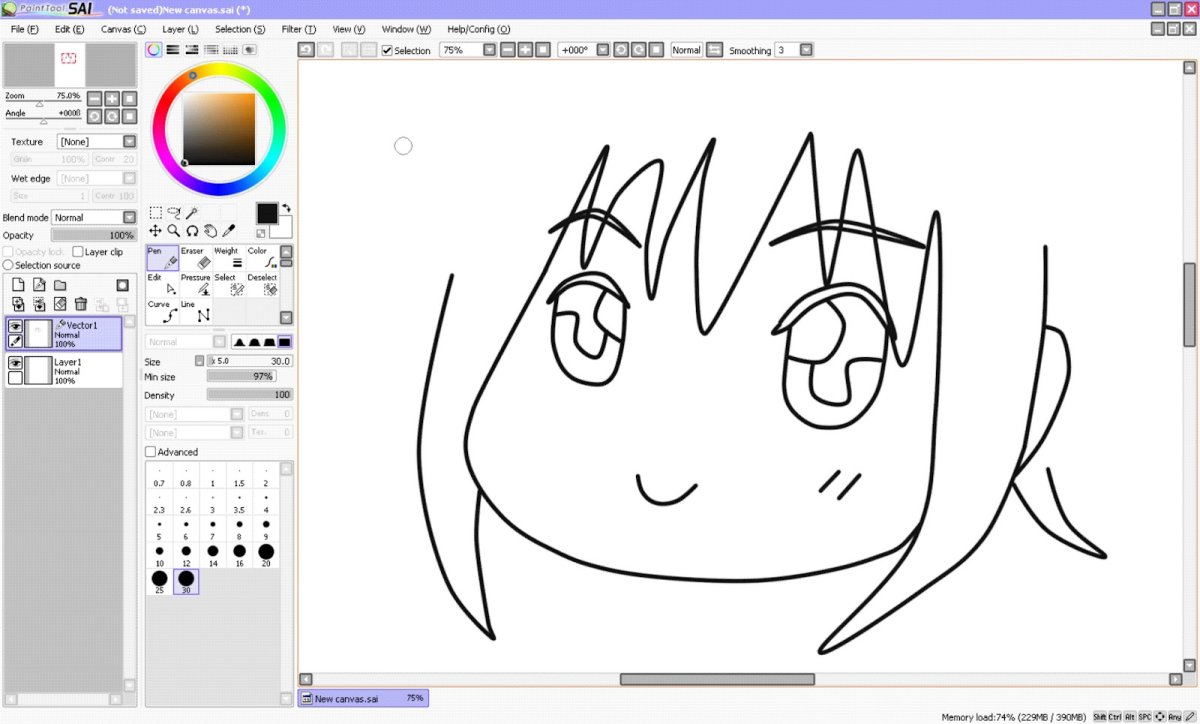1200x724 pixels.
Task: Tick the Advanced brush settings checkbox
Action: click(151, 452)
